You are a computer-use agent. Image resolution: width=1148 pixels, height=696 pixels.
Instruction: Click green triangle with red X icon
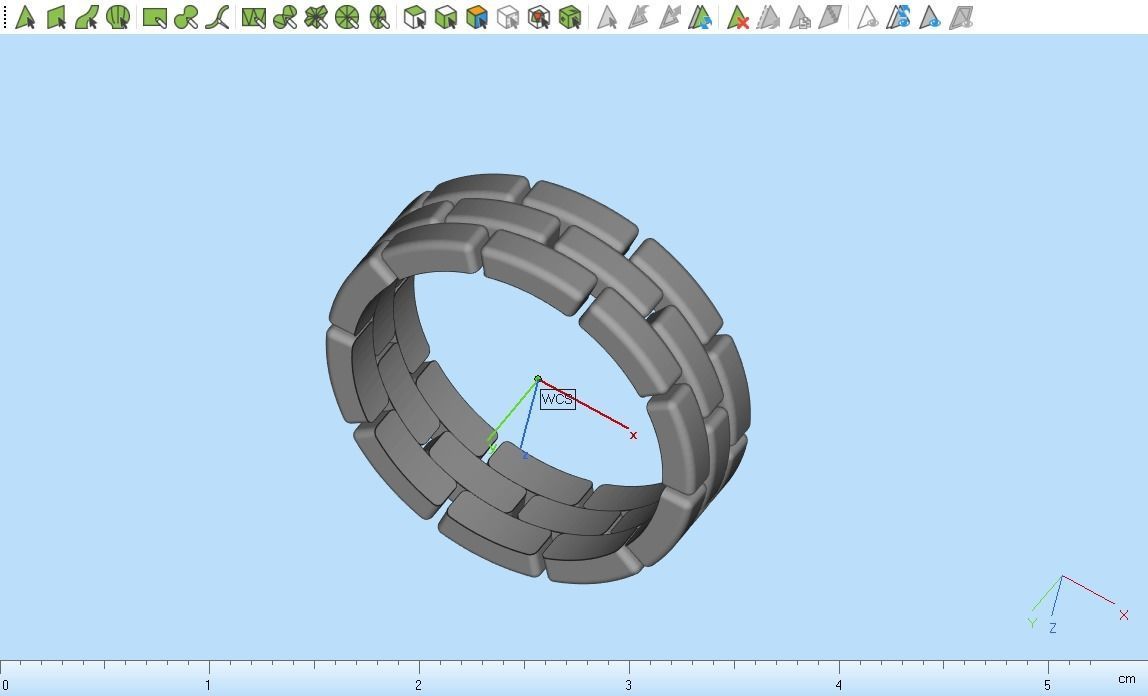(737, 17)
